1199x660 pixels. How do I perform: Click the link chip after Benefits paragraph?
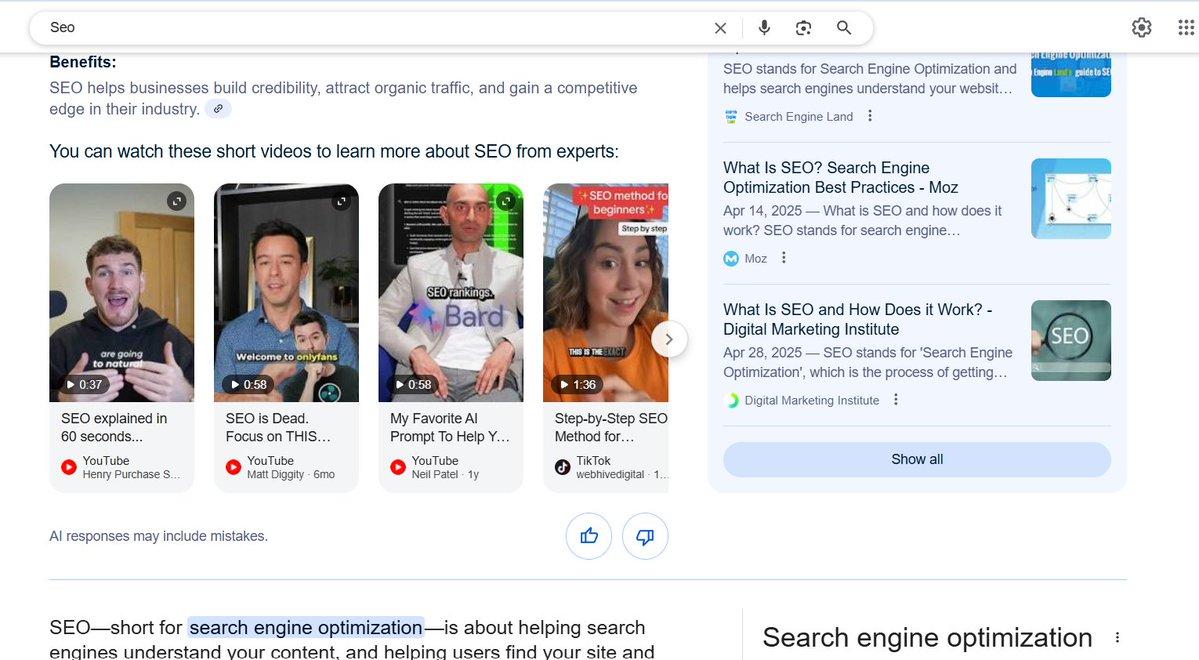[218, 109]
